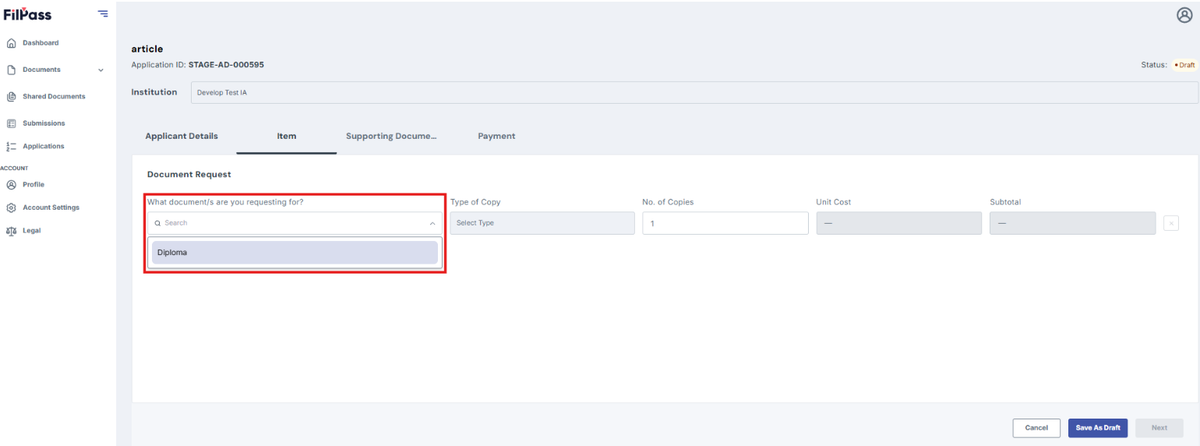Click the search magnifier icon in dropdown

click(x=158, y=223)
